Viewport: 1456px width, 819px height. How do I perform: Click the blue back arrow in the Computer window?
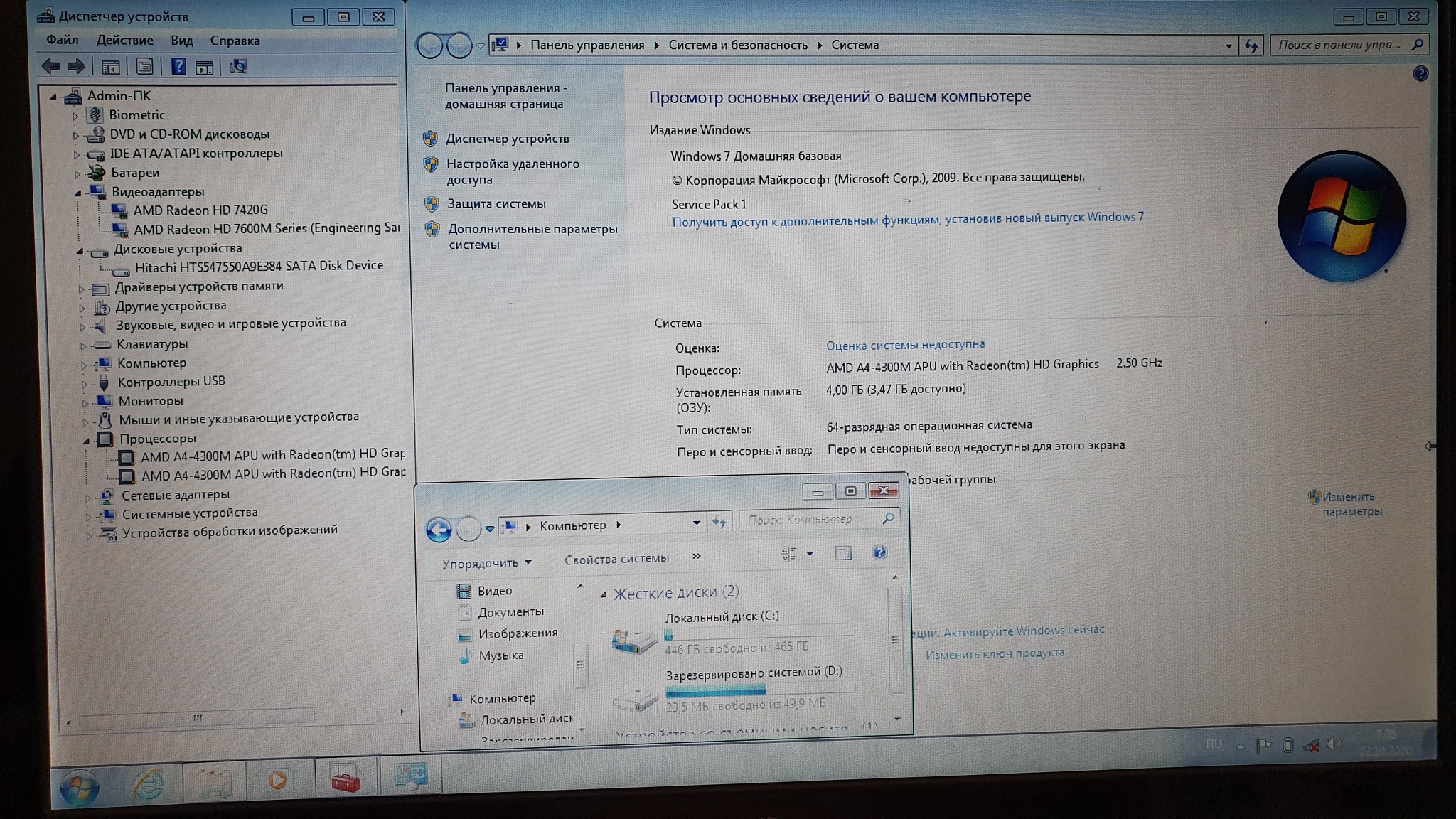pyautogui.click(x=439, y=530)
